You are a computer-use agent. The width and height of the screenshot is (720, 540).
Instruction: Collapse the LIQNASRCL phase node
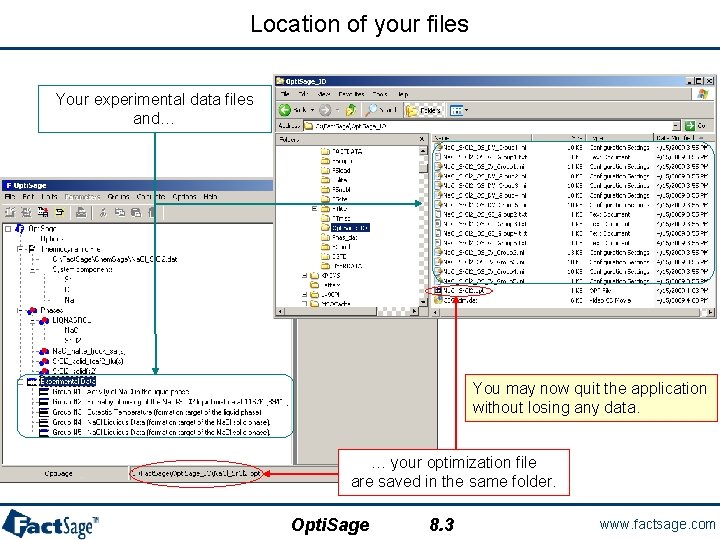32,321
